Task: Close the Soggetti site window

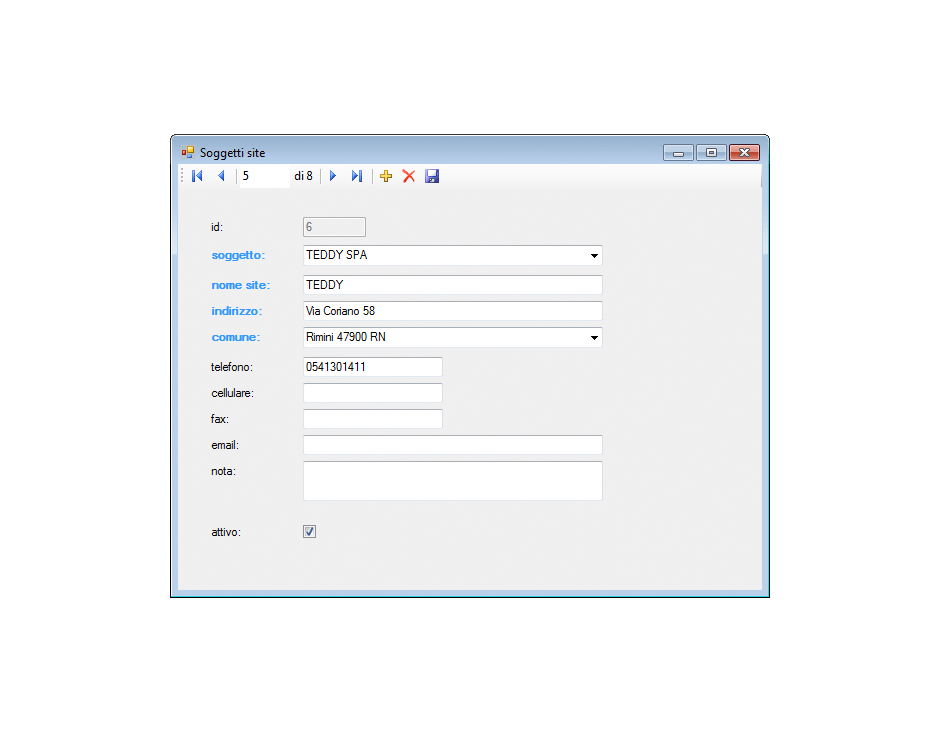Action: click(x=745, y=153)
